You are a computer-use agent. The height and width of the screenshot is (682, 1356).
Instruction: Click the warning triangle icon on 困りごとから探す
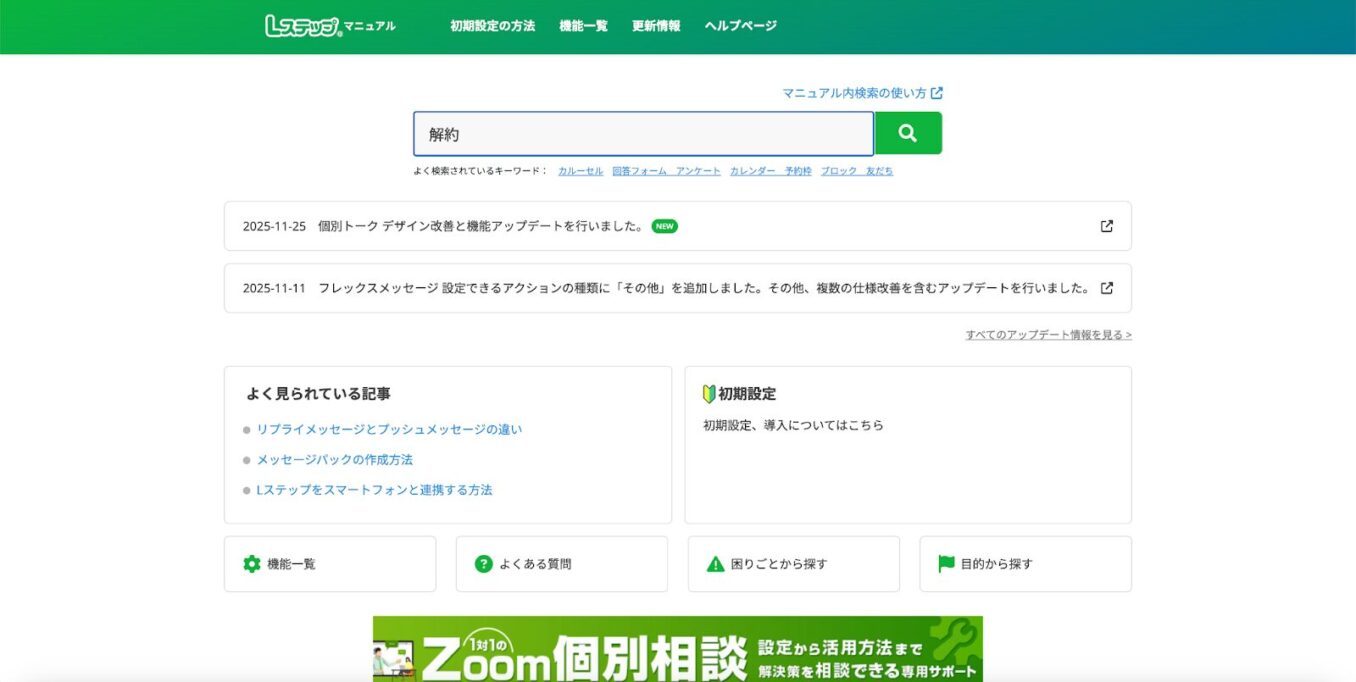(716, 563)
